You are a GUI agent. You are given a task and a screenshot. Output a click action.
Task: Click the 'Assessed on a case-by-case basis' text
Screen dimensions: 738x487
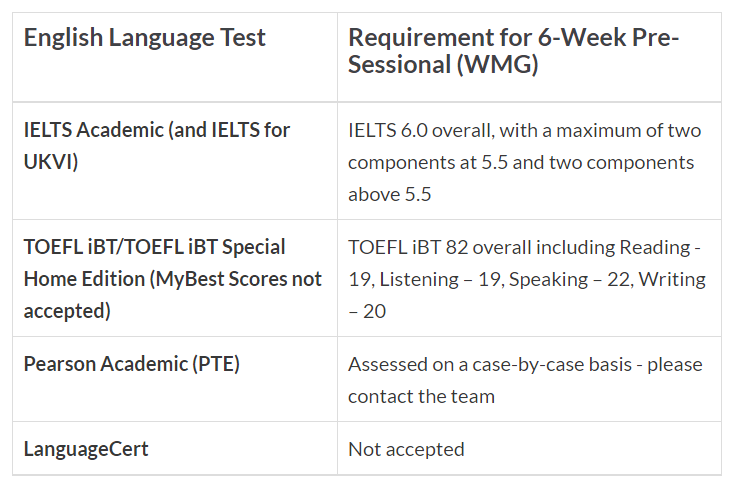pos(489,365)
